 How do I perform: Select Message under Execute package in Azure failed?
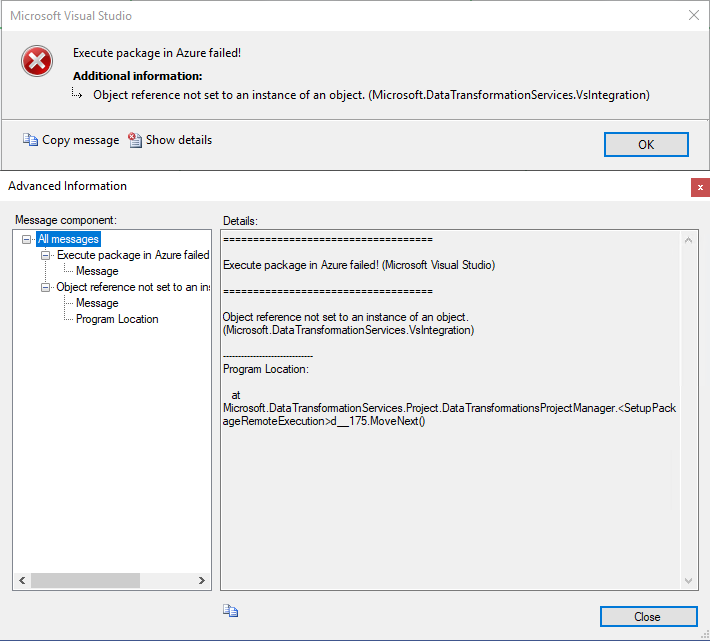point(97,271)
